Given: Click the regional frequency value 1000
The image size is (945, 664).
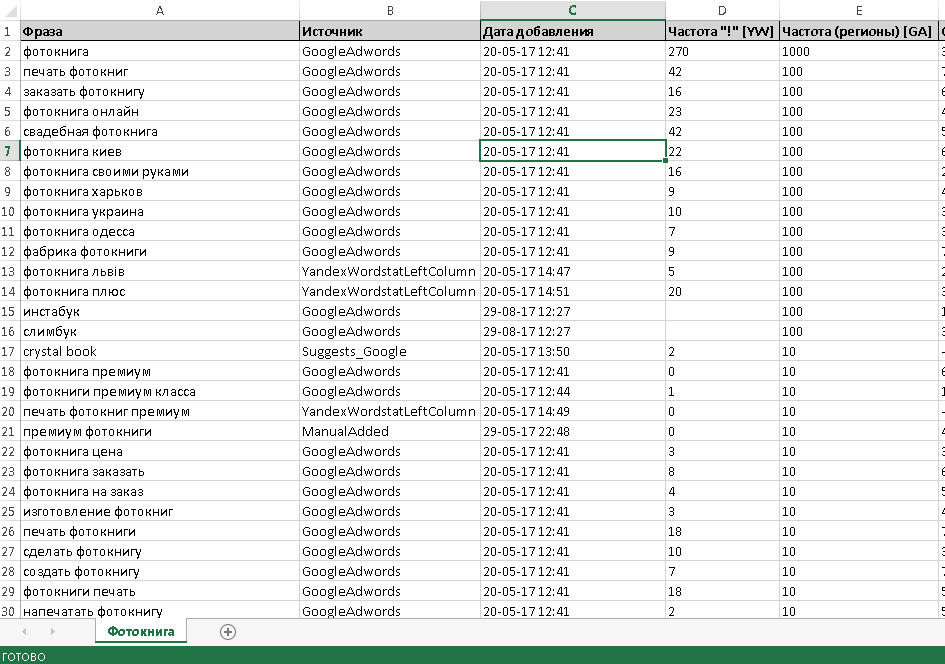Looking at the screenshot, I should [859, 51].
